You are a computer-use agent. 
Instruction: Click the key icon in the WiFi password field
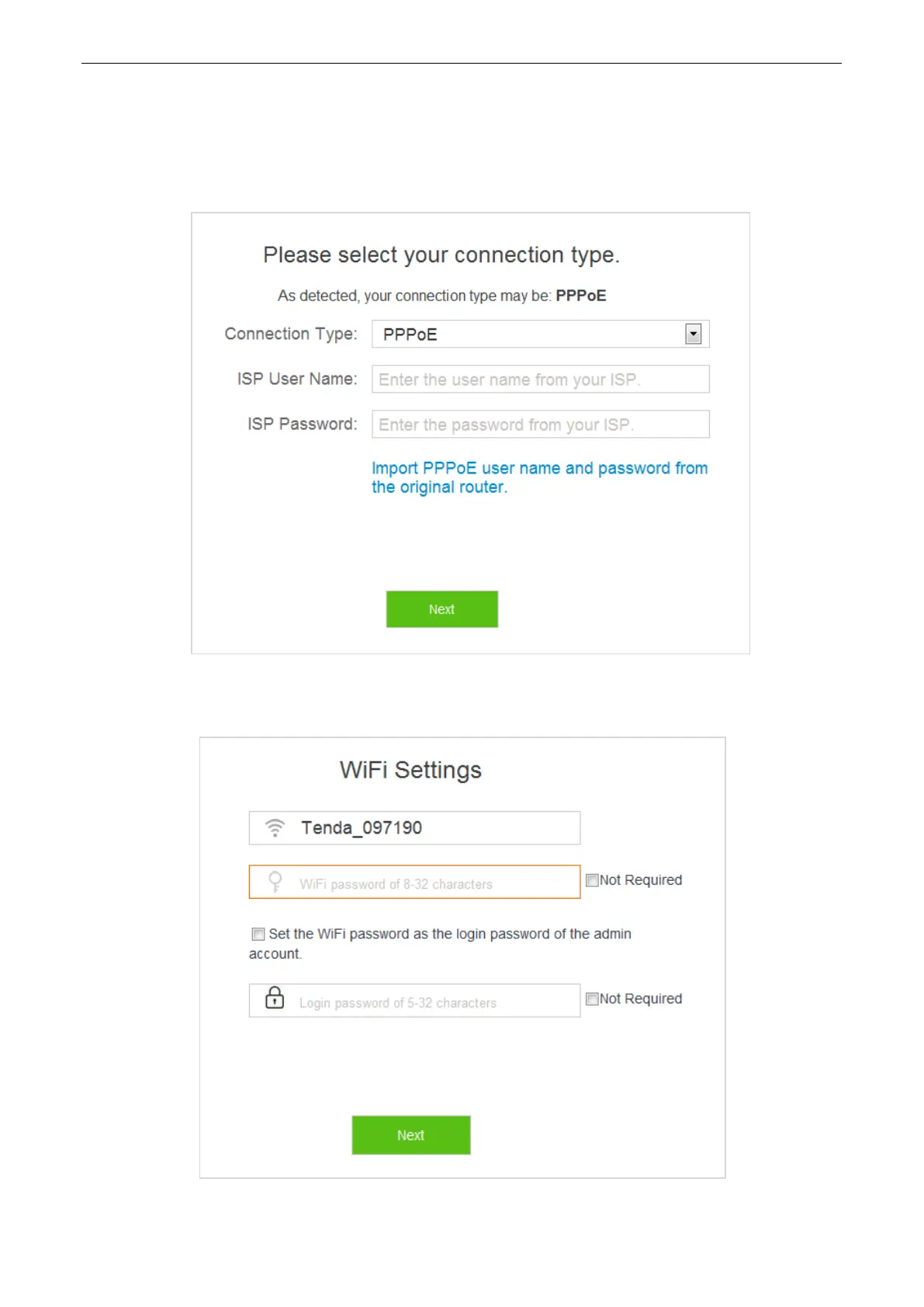point(275,882)
